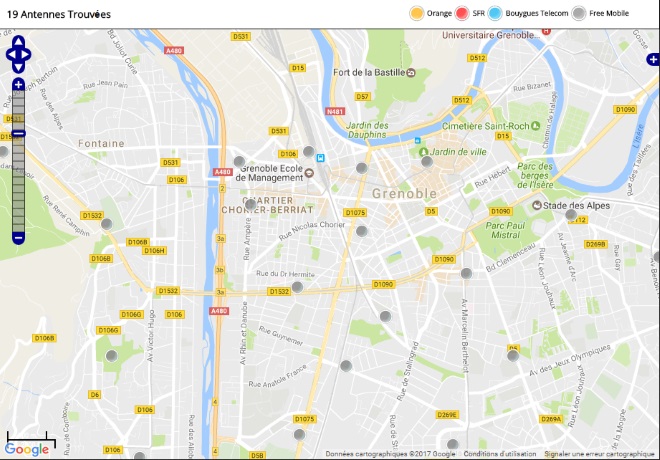Toggle the Free Mobile operator filter
Image resolution: width=660 pixels, height=460 pixels.
tap(579, 13)
